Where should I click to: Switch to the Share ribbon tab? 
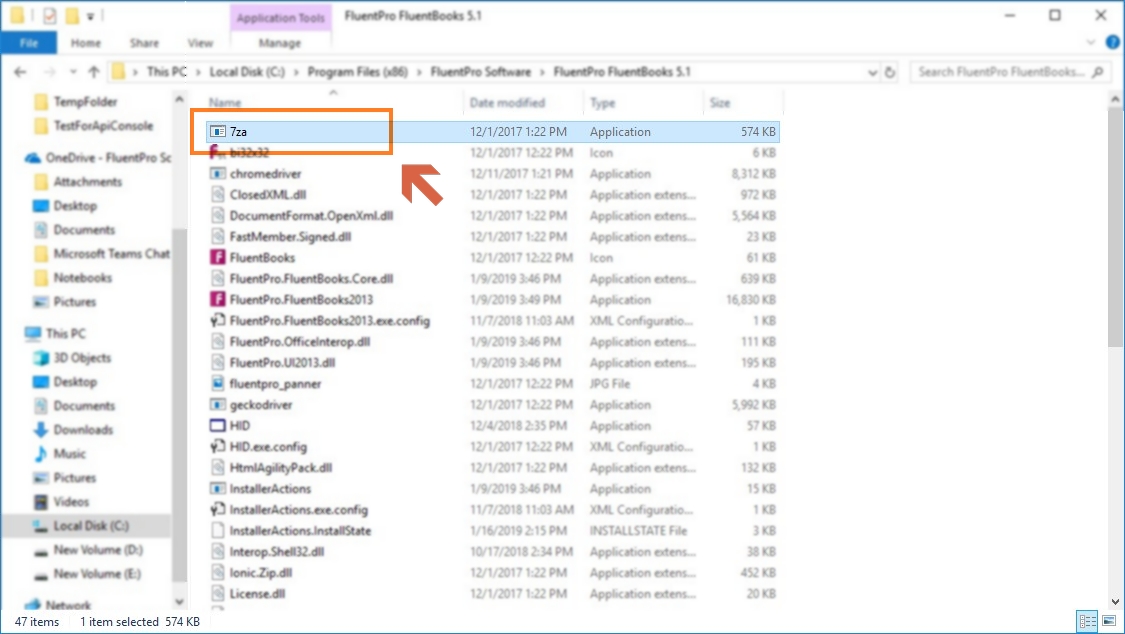[x=144, y=43]
